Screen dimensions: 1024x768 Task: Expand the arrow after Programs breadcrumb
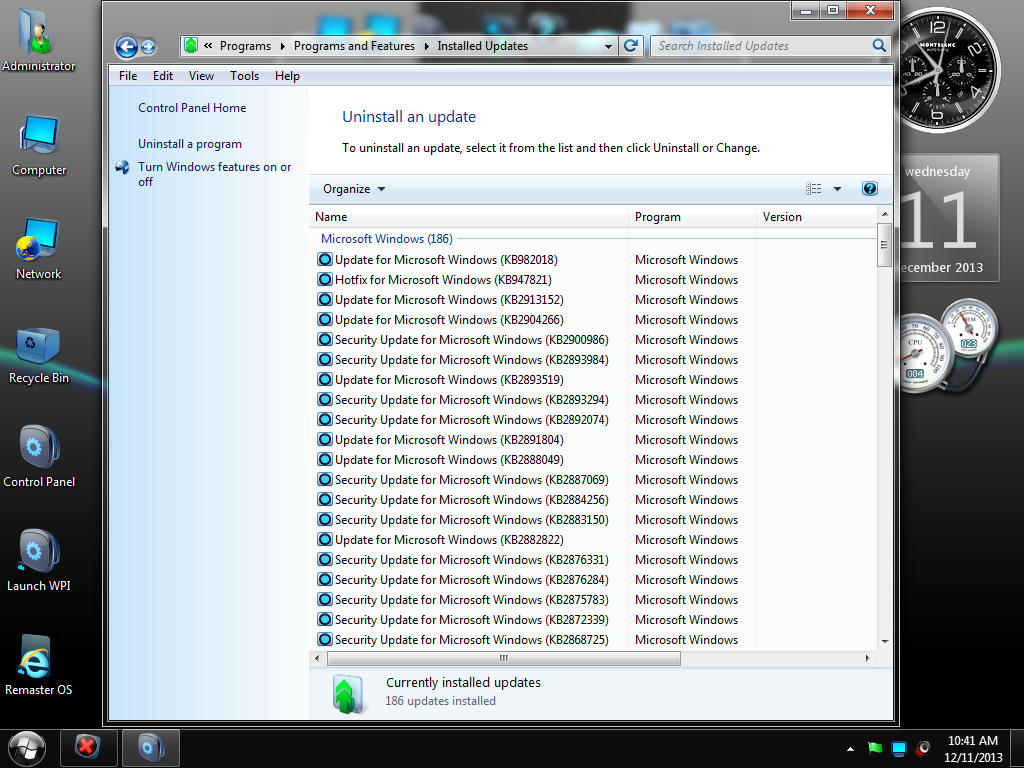click(282, 46)
